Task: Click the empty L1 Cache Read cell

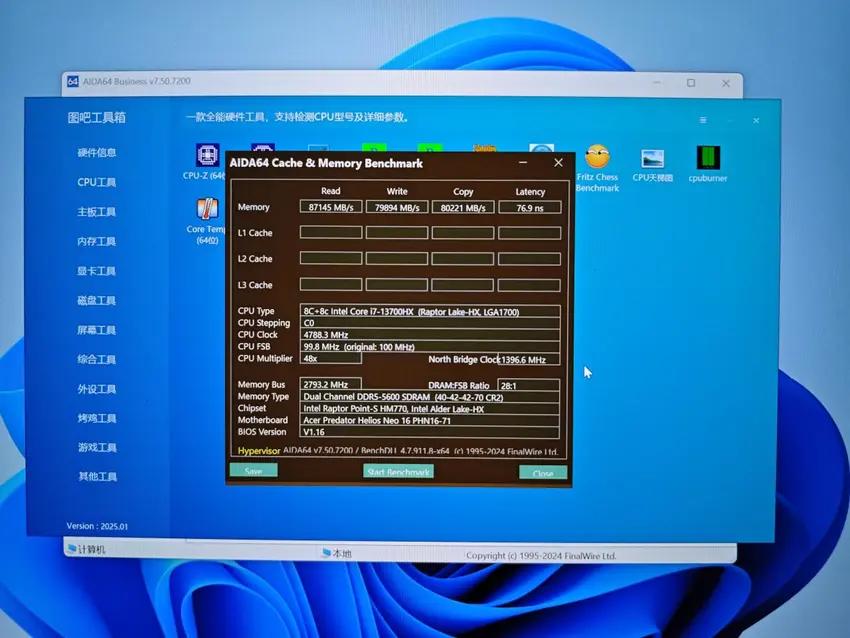Action: click(x=331, y=233)
